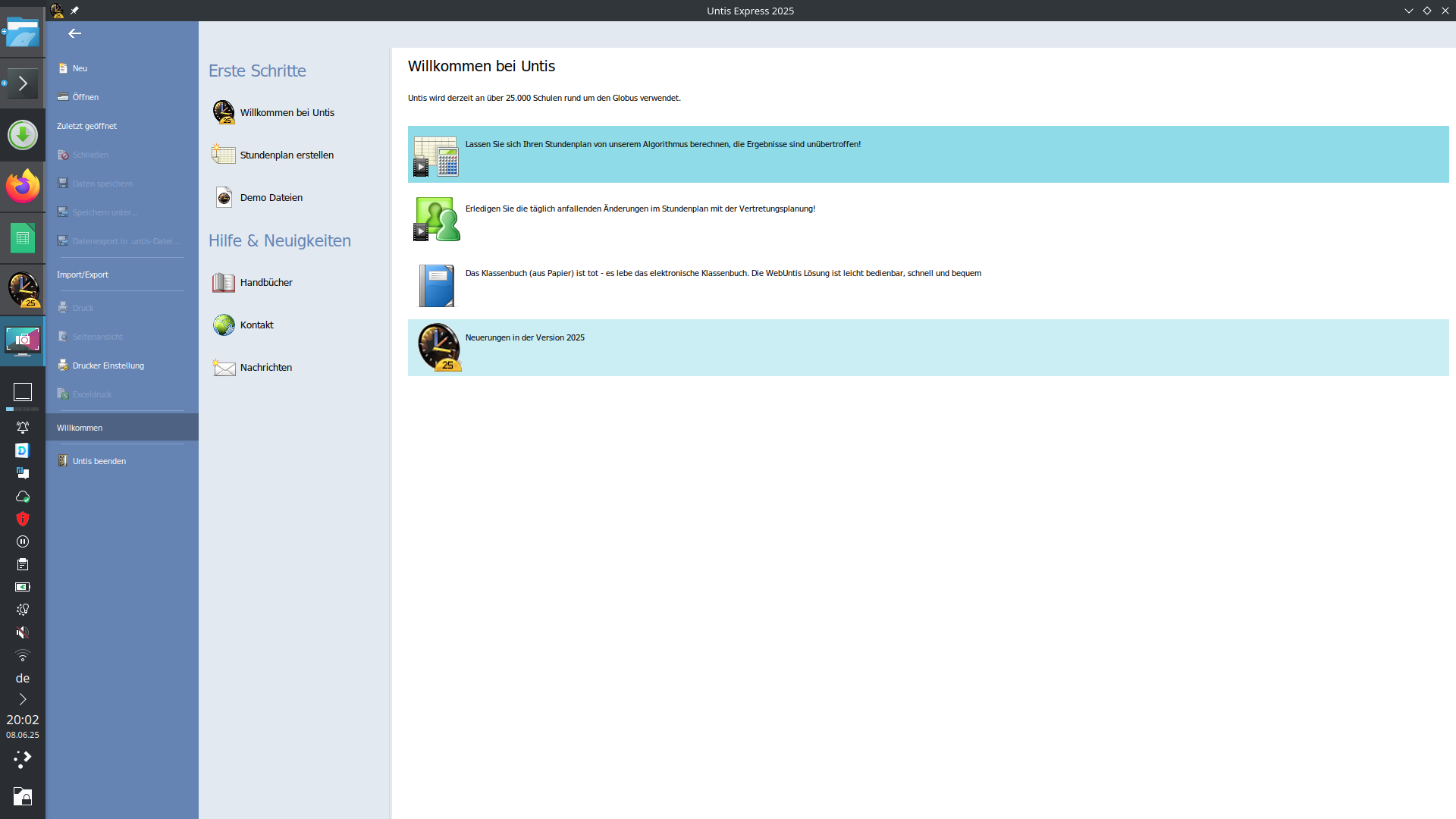Click the Willkommen bei Untis clock icon
The image size is (1456, 819).
click(224, 112)
